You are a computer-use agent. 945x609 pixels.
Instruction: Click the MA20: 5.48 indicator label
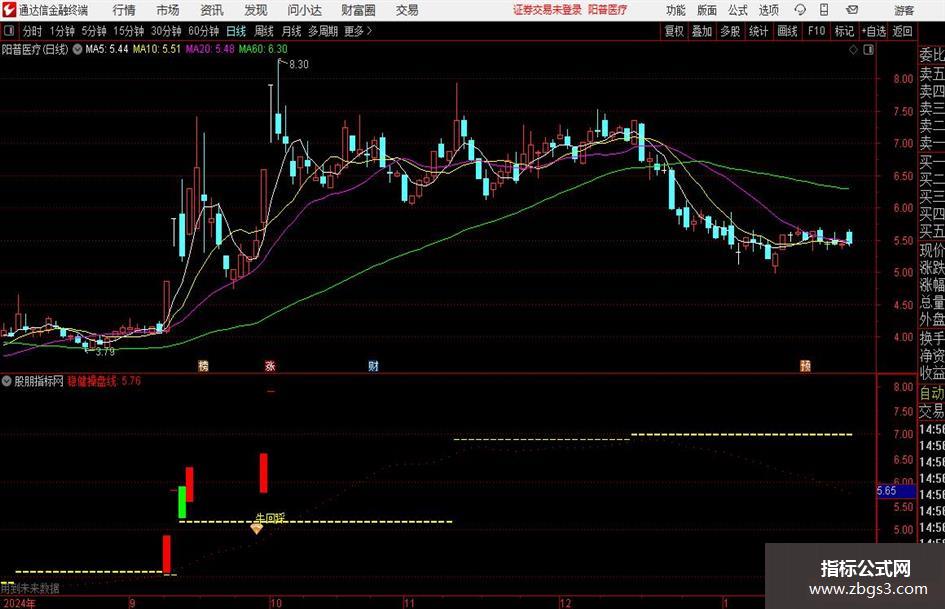click(210, 49)
